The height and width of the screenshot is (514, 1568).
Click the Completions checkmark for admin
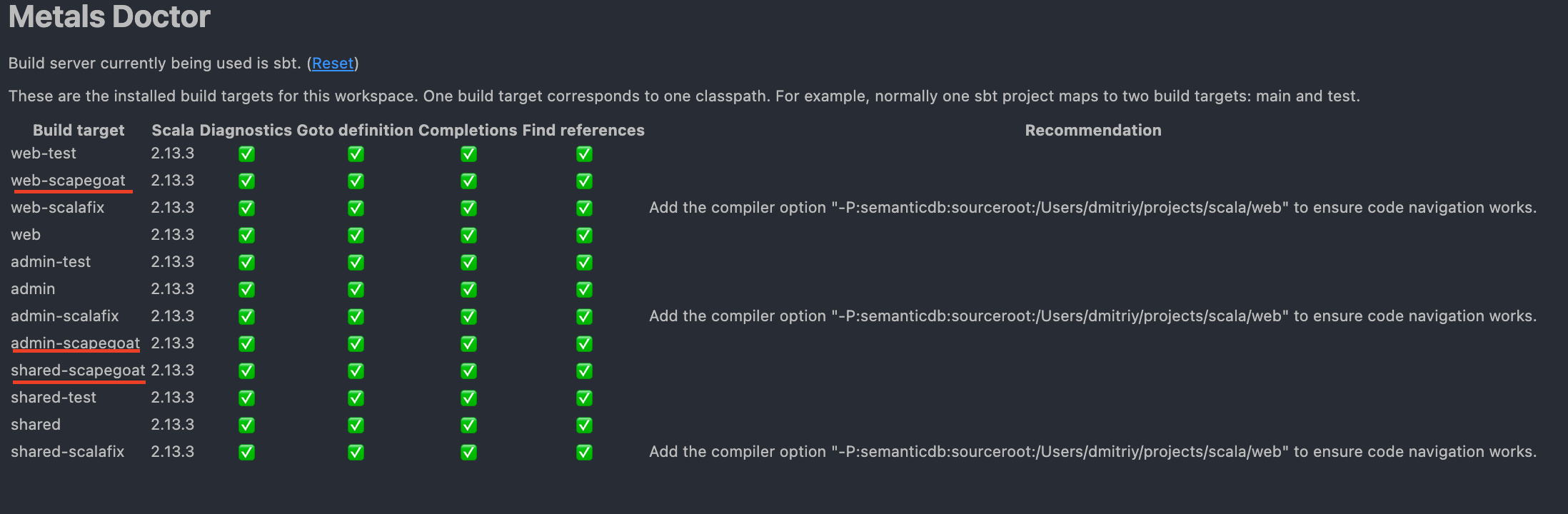coord(468,289)
